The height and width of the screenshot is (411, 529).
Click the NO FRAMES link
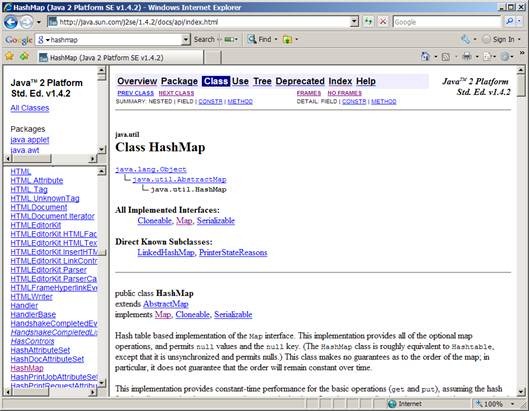tap(344, 93)
